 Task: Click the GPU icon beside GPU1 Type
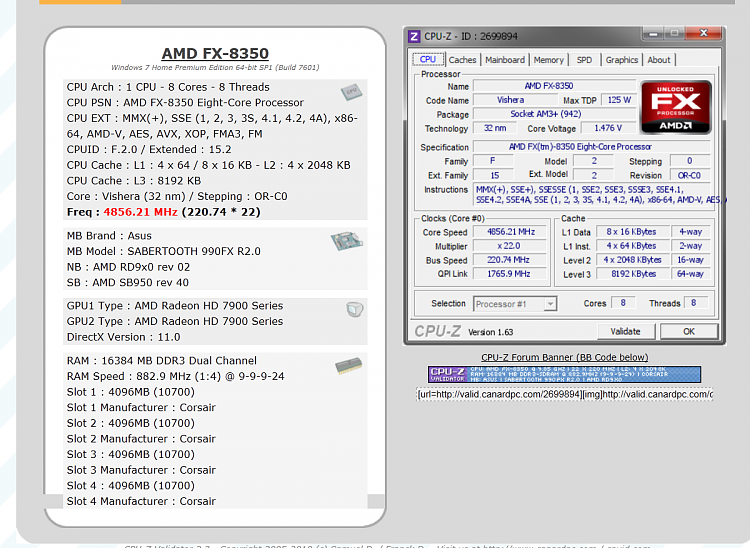355,310
